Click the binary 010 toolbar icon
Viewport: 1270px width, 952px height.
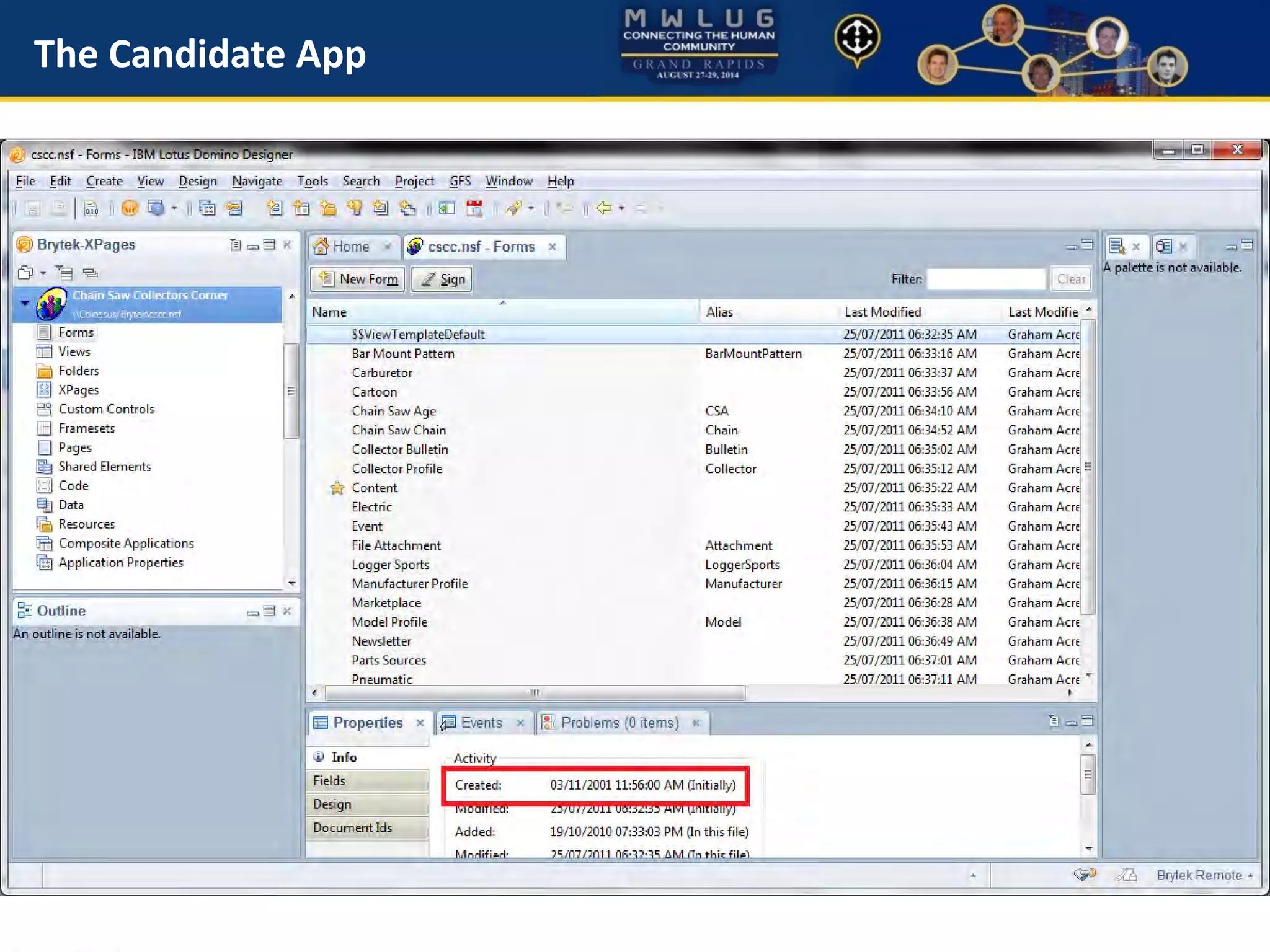tap(91, 209)
